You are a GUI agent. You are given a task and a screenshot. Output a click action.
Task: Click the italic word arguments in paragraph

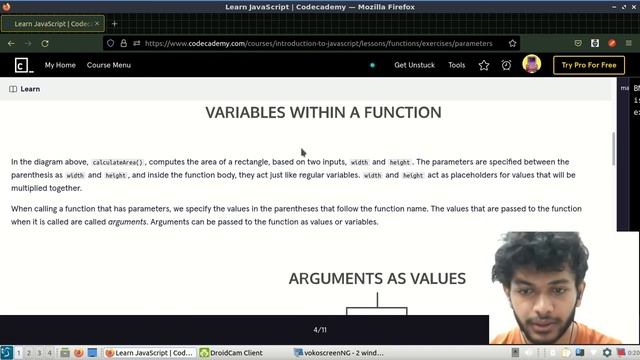click(127, 222)
